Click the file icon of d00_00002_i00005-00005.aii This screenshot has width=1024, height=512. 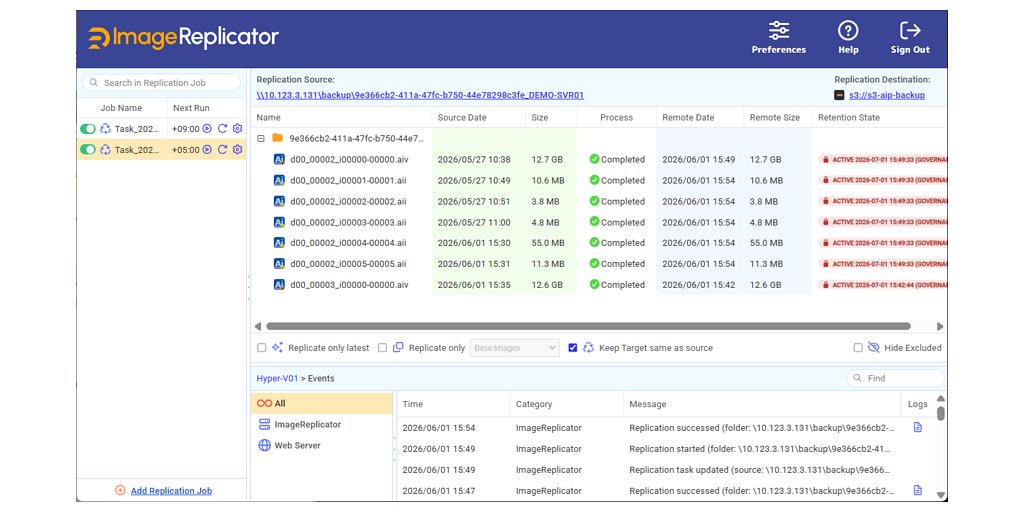280,264
